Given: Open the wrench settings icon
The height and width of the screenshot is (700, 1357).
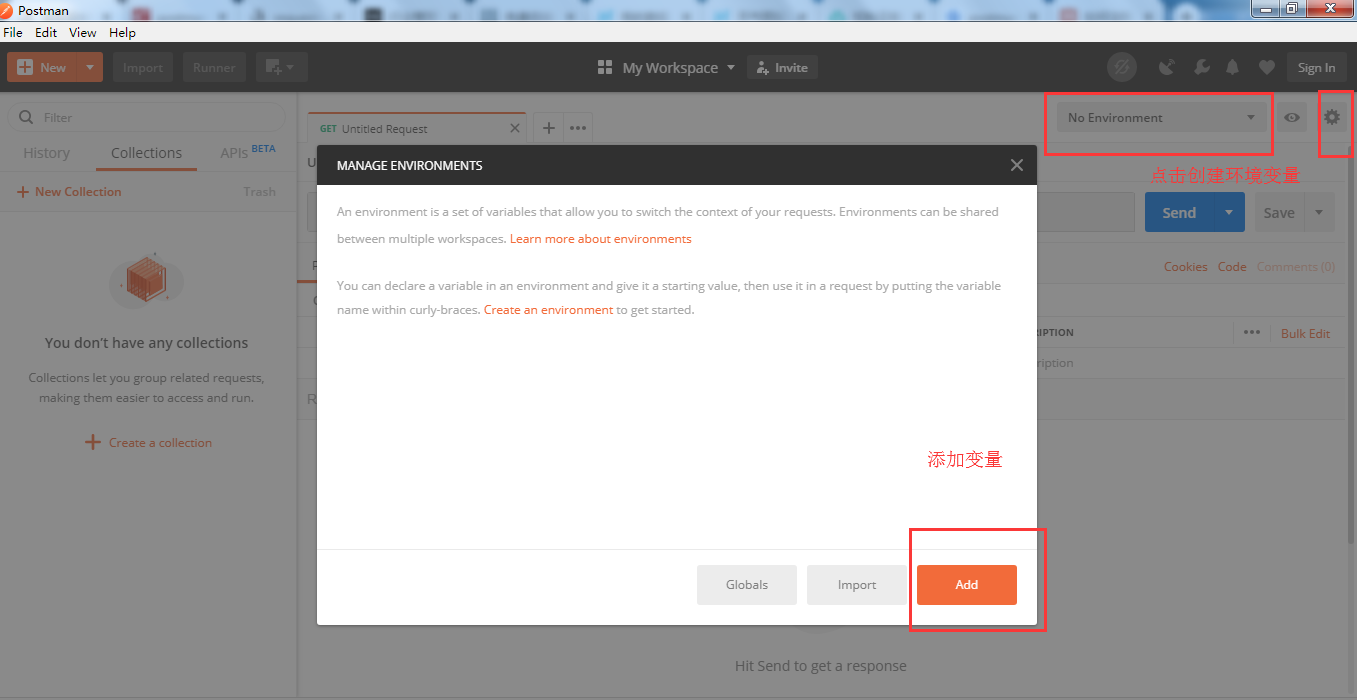Looking at the screenshot, I should 1201,67.
